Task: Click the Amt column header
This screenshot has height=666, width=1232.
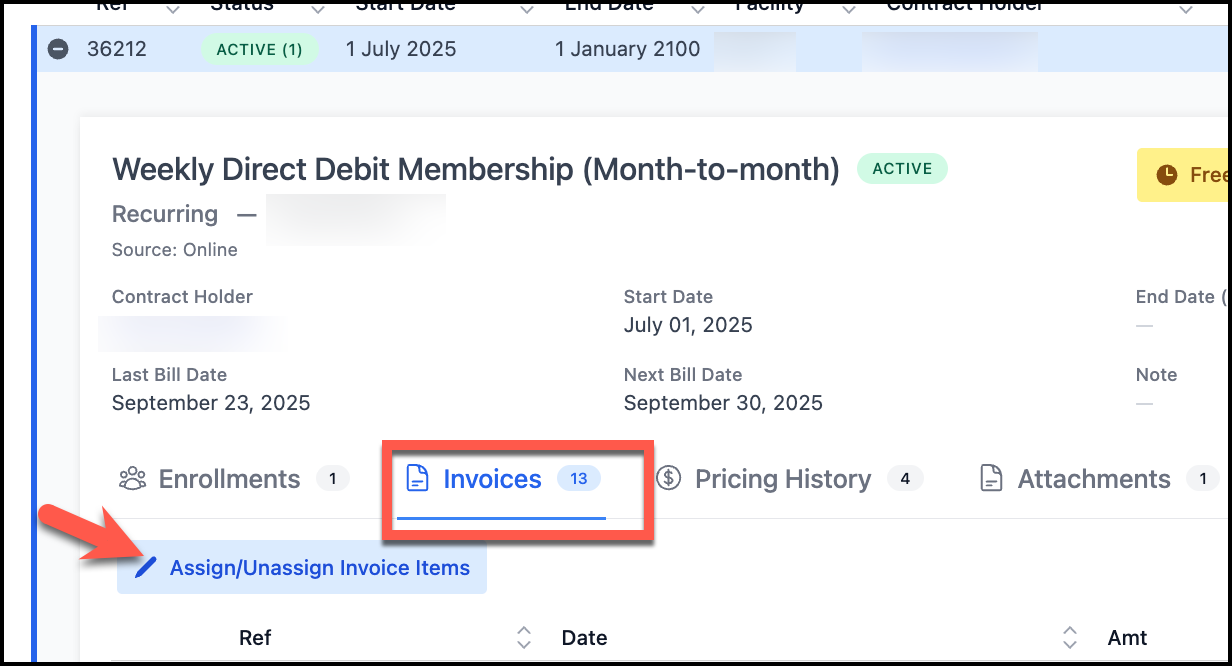Action: [x=1127, y=638]
